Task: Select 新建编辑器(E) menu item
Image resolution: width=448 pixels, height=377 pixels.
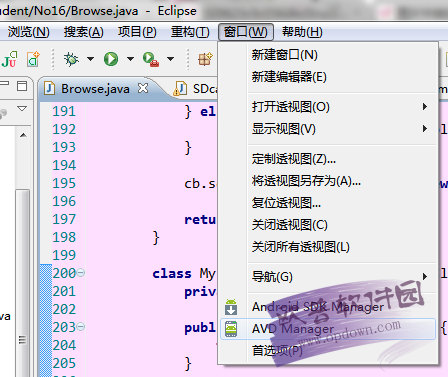Action: click(328, 77)
